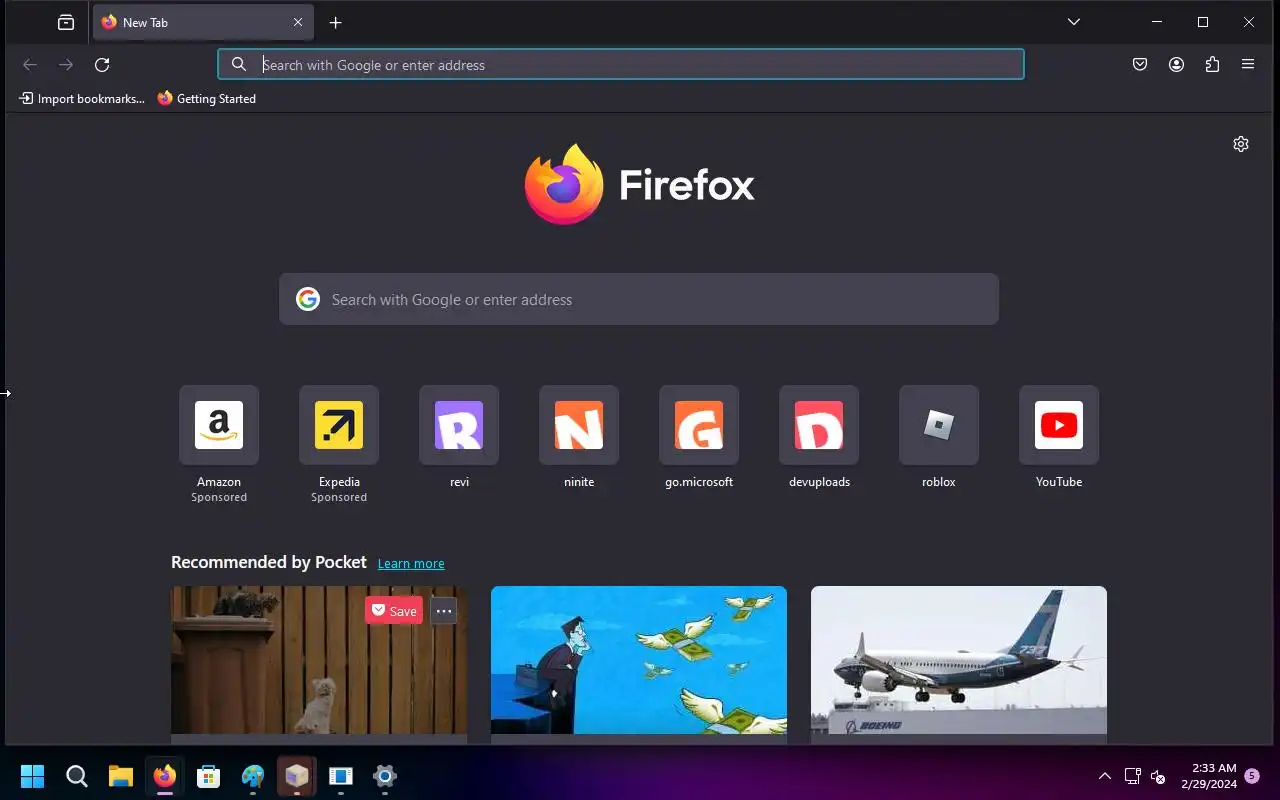Screen dimensions: 1280x800
Task: Reload the current page
Action: click(x=102, y=65)
